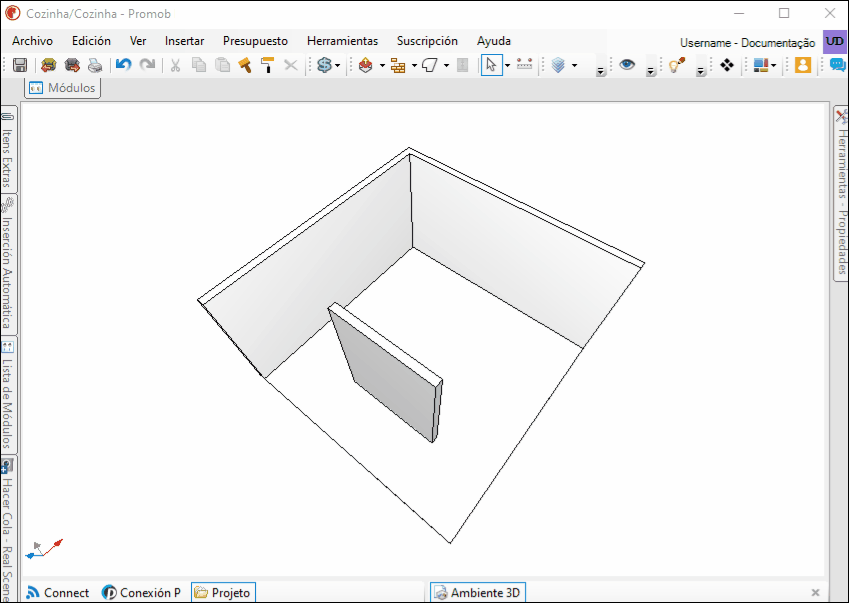Image resolution: width=849 pixels, height=603 pixels.
Task: Expand the floor shape dropdown arrow
Action: [x=446, y=65]
